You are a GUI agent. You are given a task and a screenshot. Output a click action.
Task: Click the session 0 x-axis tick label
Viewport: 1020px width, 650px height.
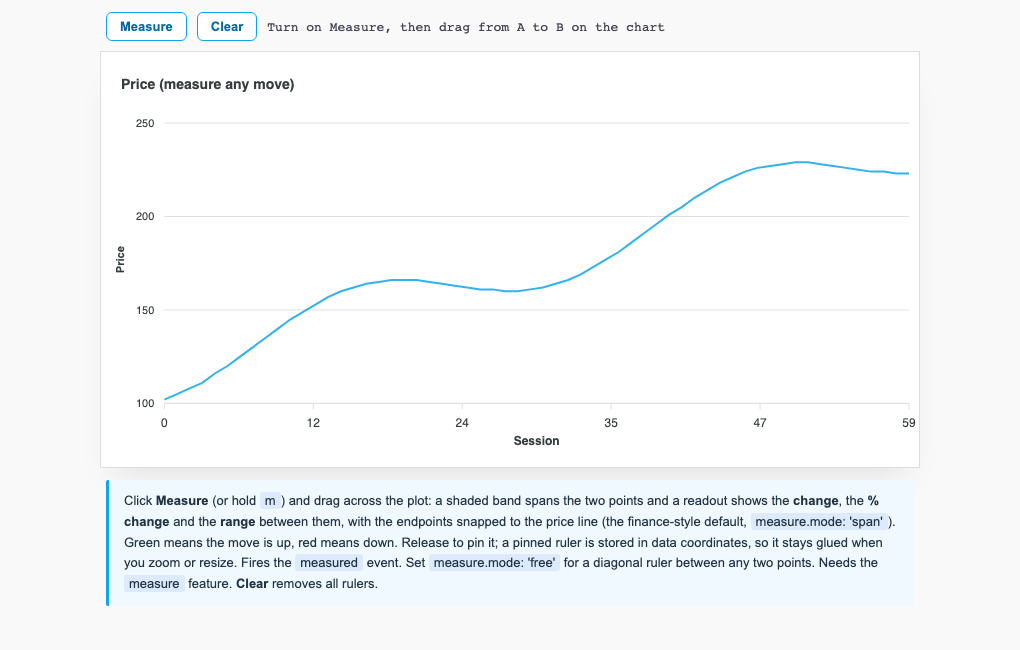tap(164, 423)
